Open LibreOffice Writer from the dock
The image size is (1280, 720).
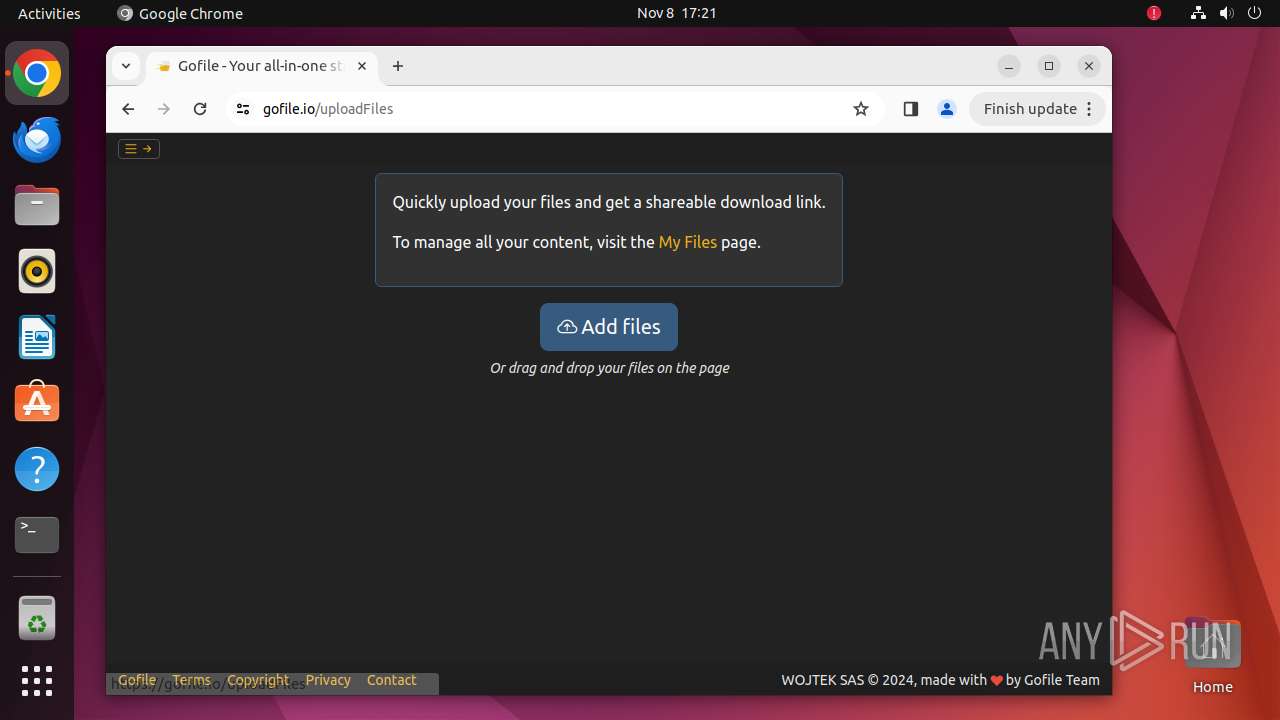pos(37,338)
